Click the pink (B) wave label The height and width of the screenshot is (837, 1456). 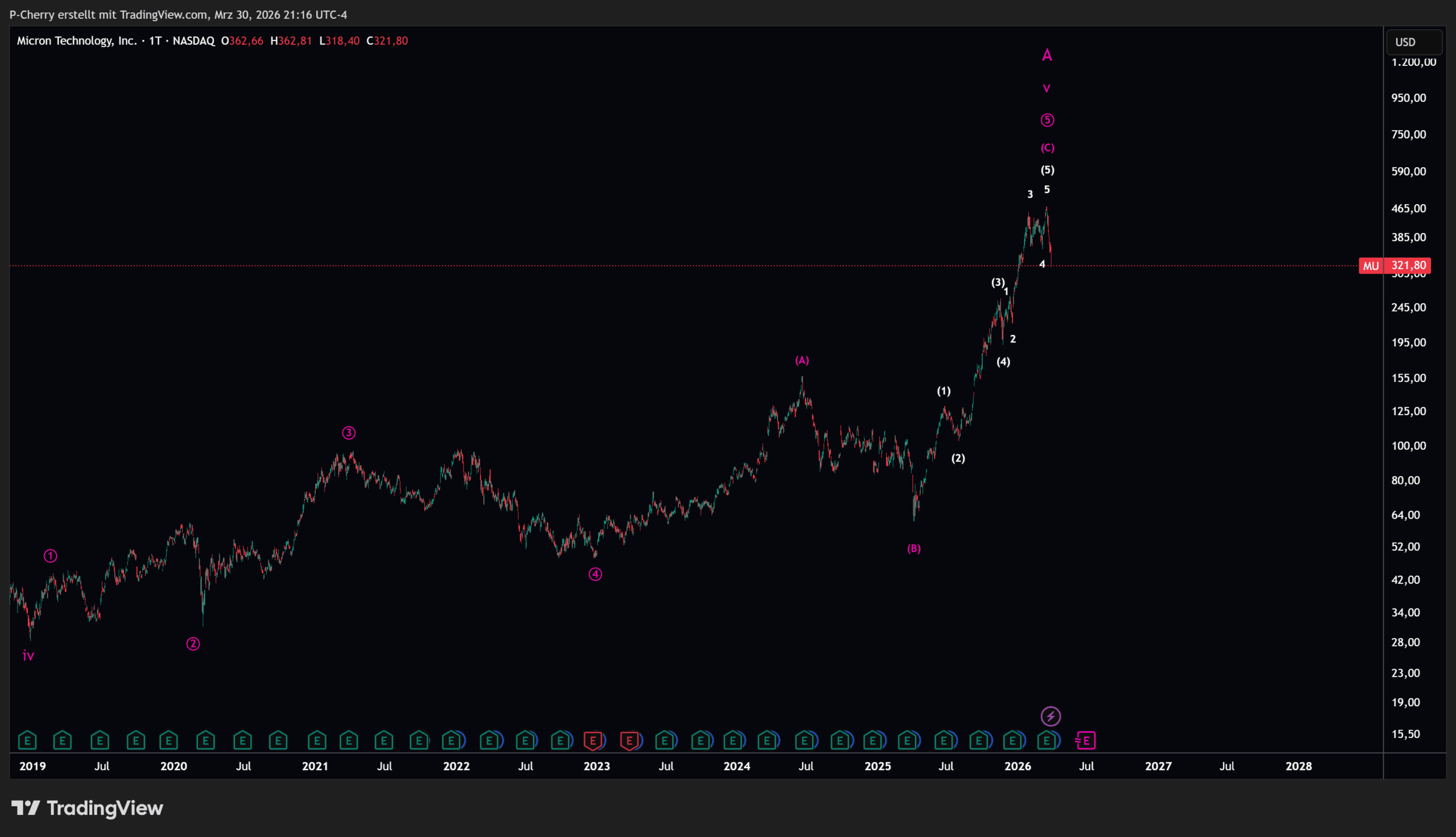[913, 548]
